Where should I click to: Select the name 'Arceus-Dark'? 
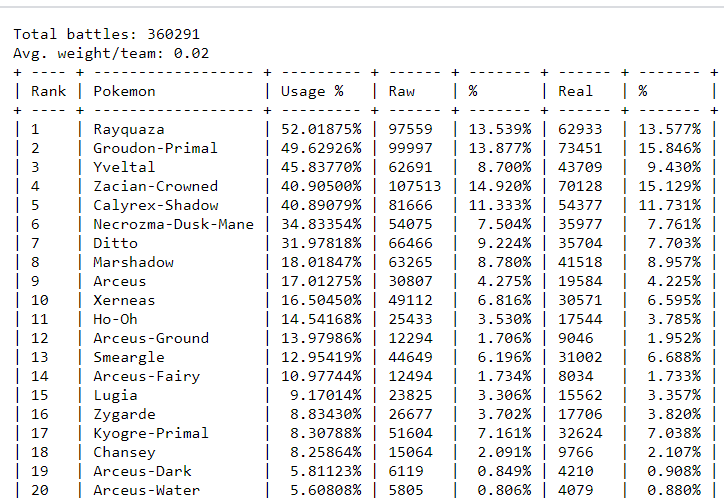[142, 471]
